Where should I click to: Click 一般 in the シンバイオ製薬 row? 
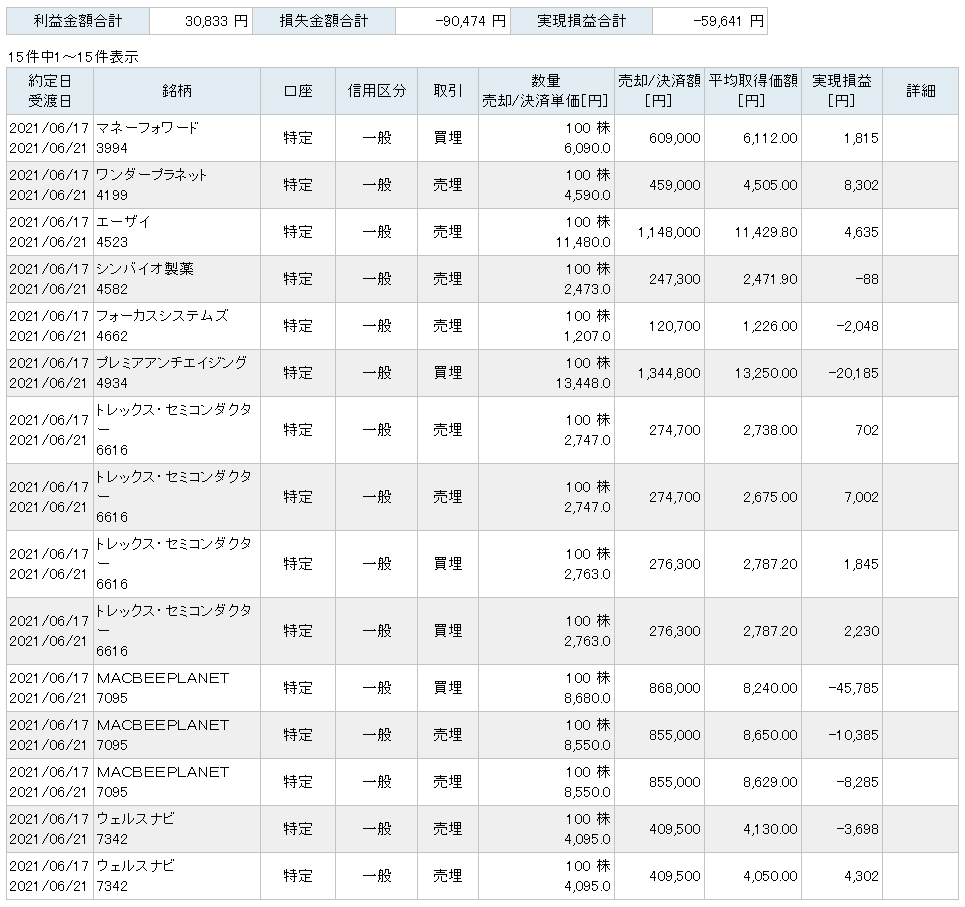(x=377, y=279)
